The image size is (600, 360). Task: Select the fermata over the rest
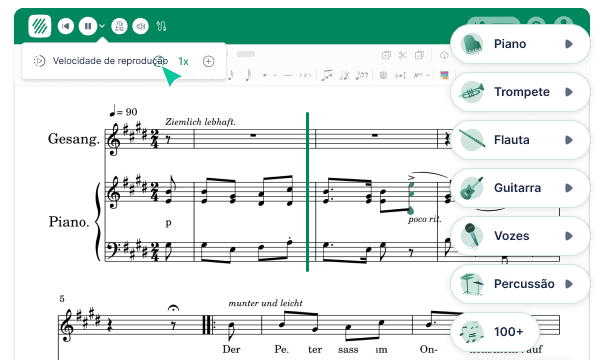coord(174,308)
